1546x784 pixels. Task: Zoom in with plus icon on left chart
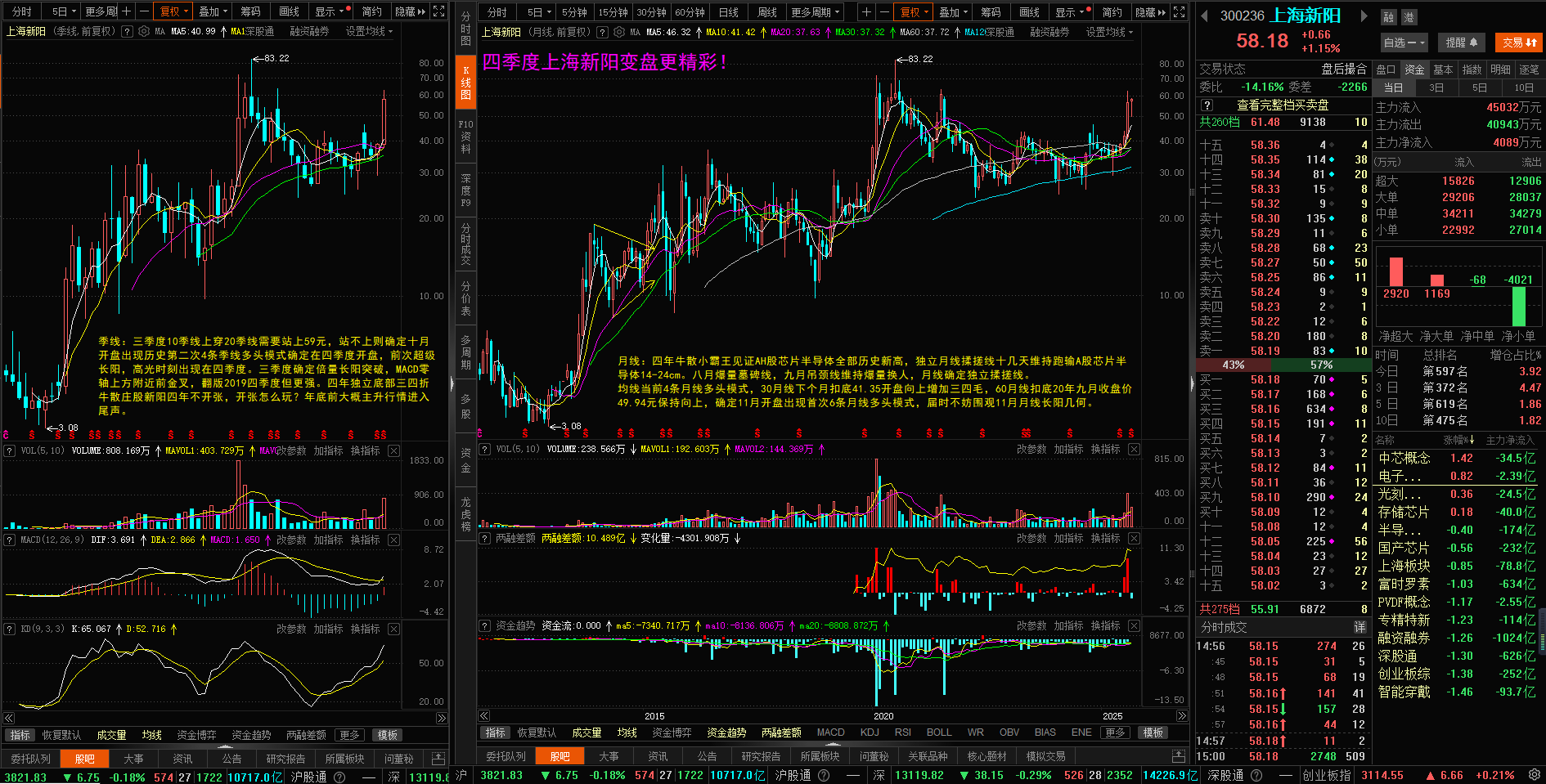(126, 11)
